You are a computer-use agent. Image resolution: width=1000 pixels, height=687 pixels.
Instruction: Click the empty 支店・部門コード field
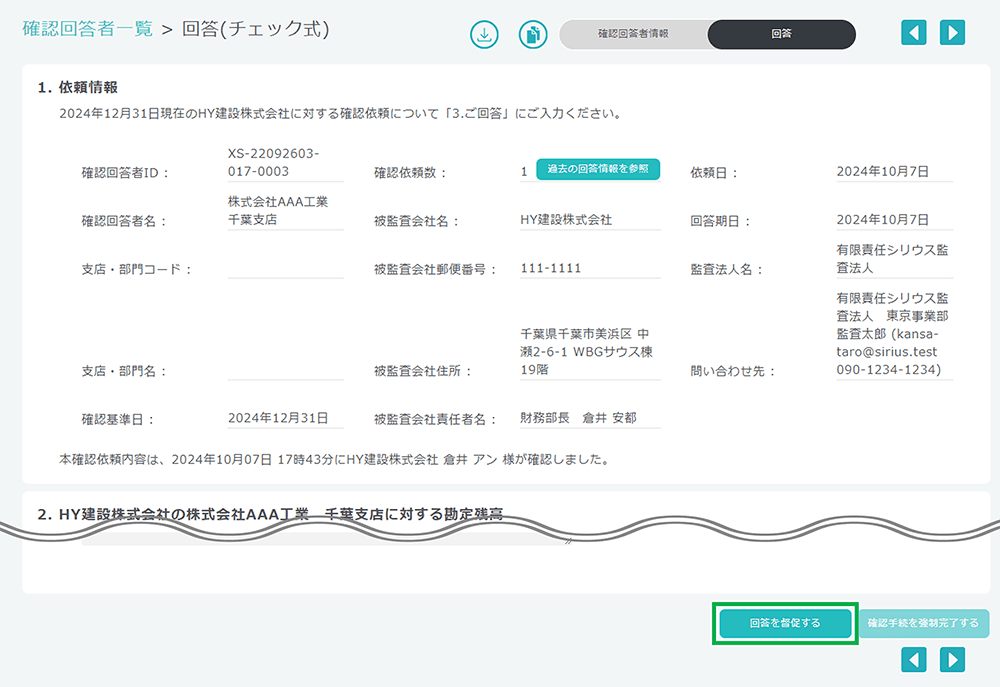[285, 268]
